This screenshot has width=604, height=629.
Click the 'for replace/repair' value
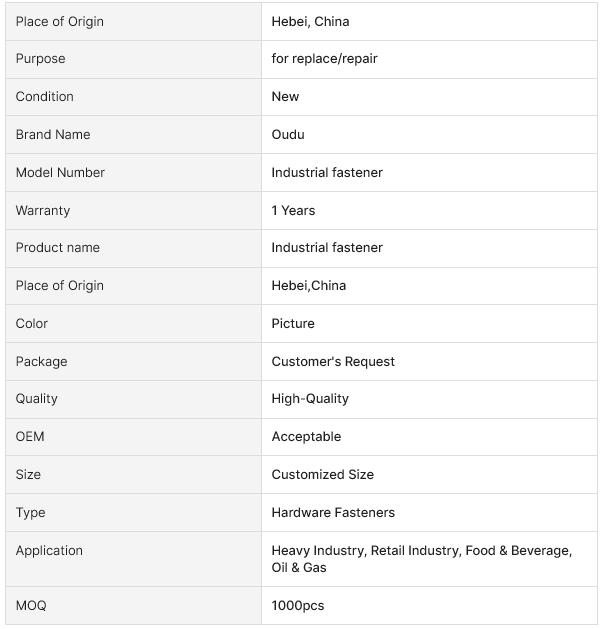324,59
